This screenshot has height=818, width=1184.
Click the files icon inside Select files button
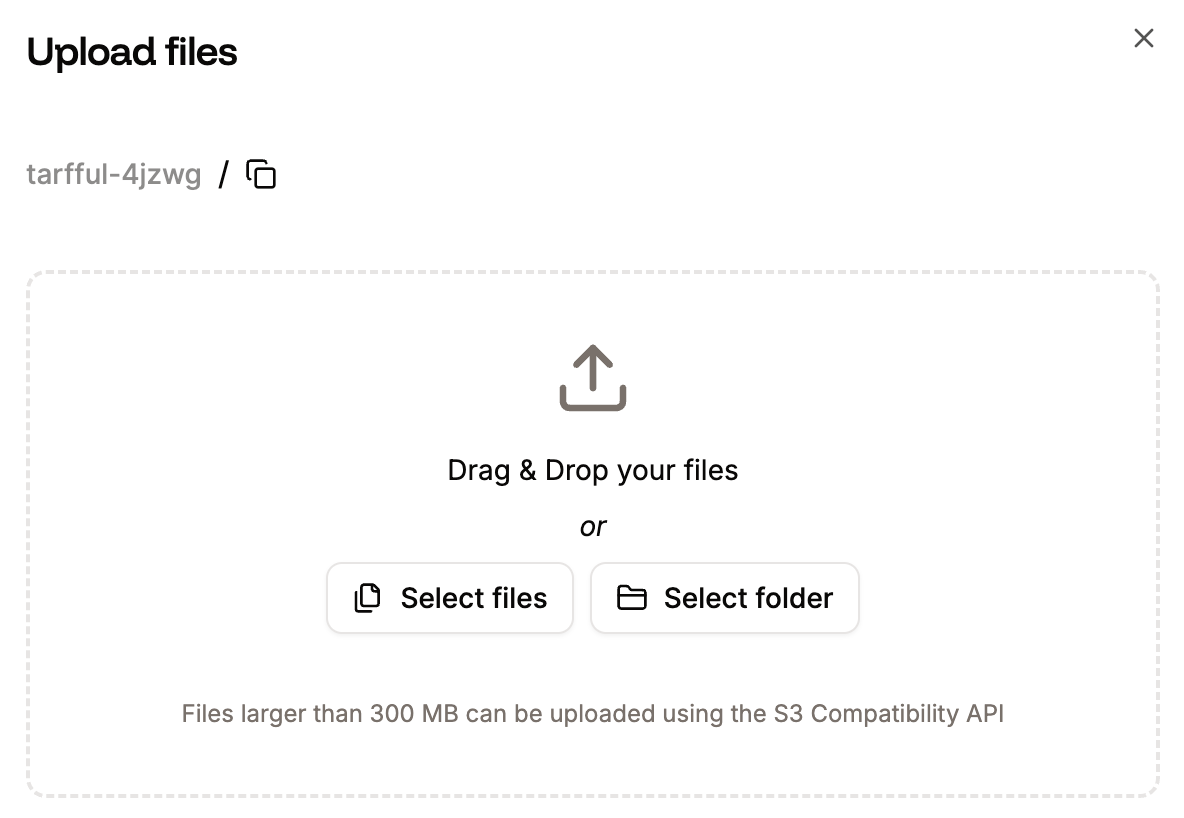pyautogui.click(x=367, y=597)
